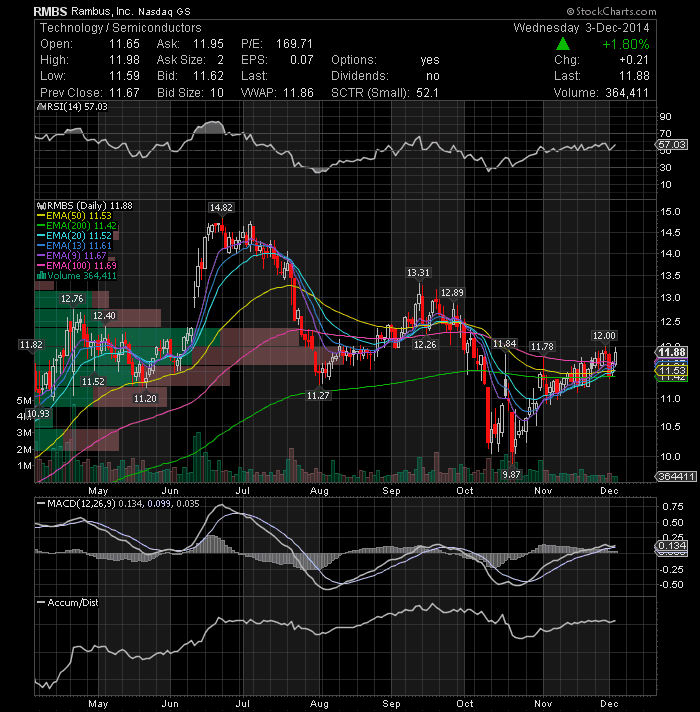The width and height of the screenshot is (700, 712).
Task: Click the 'EMA(20) 11.52' legend entry
Action: click(x=79, y=236)
